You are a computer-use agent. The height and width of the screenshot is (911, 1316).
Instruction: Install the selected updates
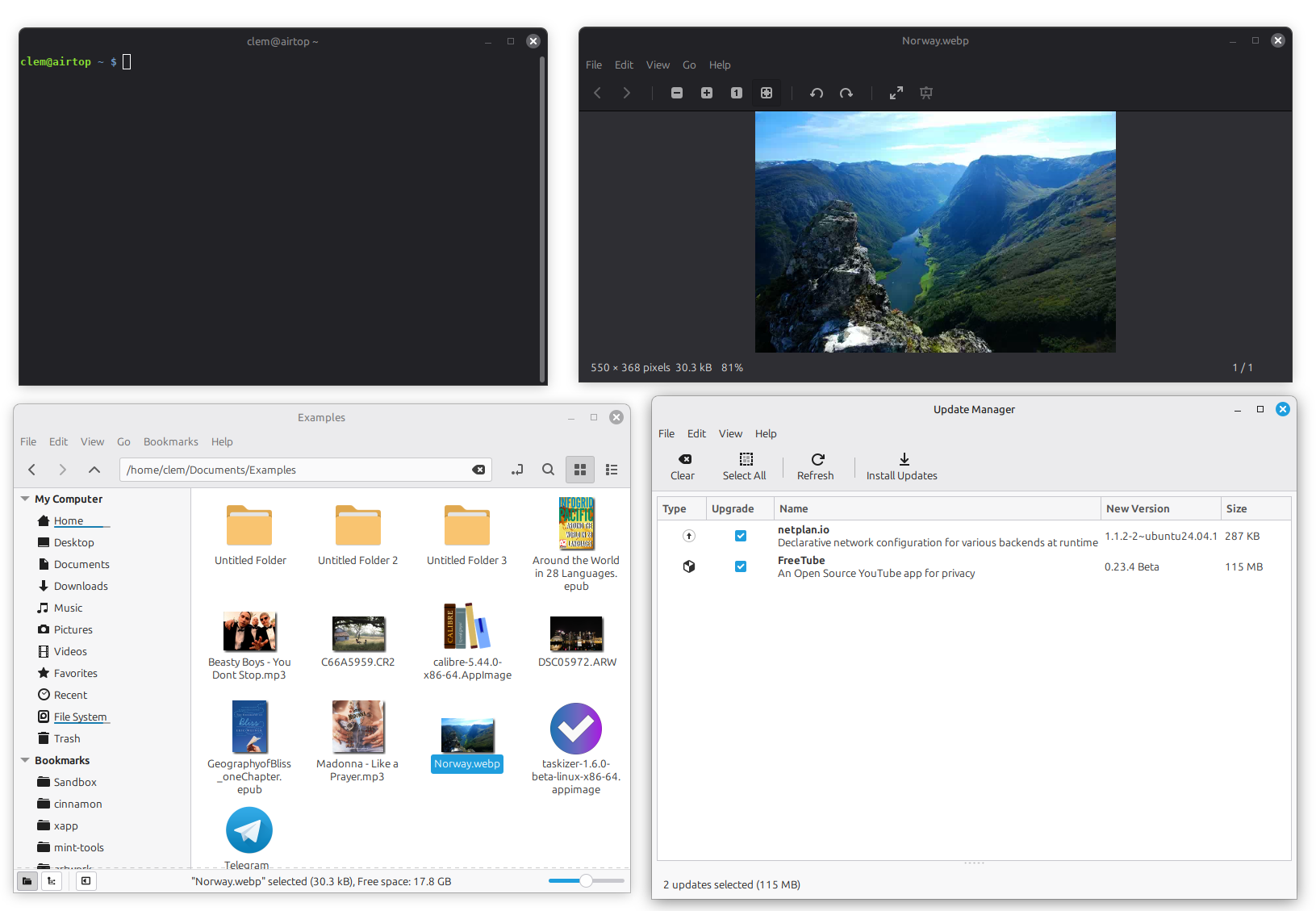(901, 466)
